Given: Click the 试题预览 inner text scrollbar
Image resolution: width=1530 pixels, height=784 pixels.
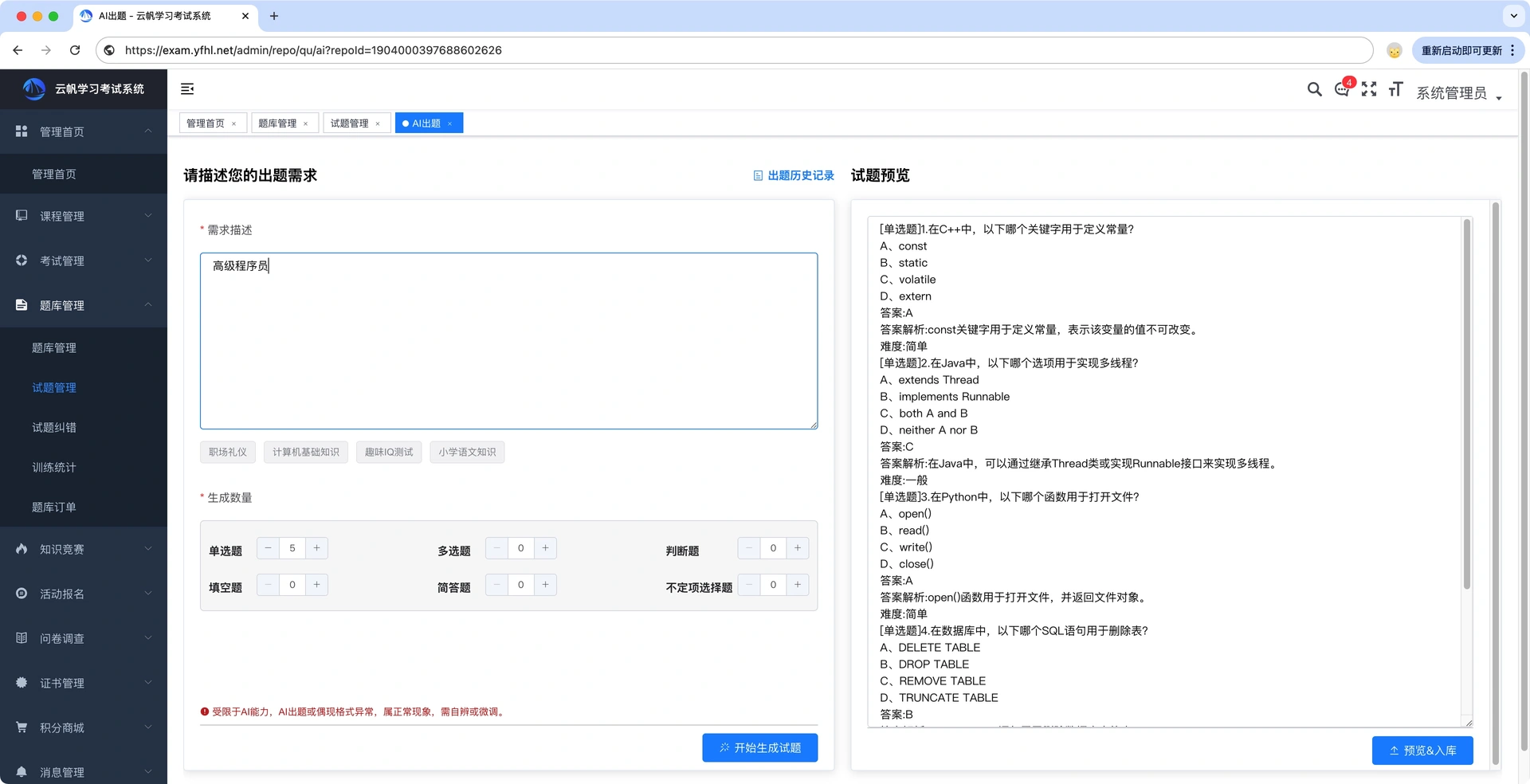Looking at the screenshot, I should pyautogui.click(x=1466, y=405).
